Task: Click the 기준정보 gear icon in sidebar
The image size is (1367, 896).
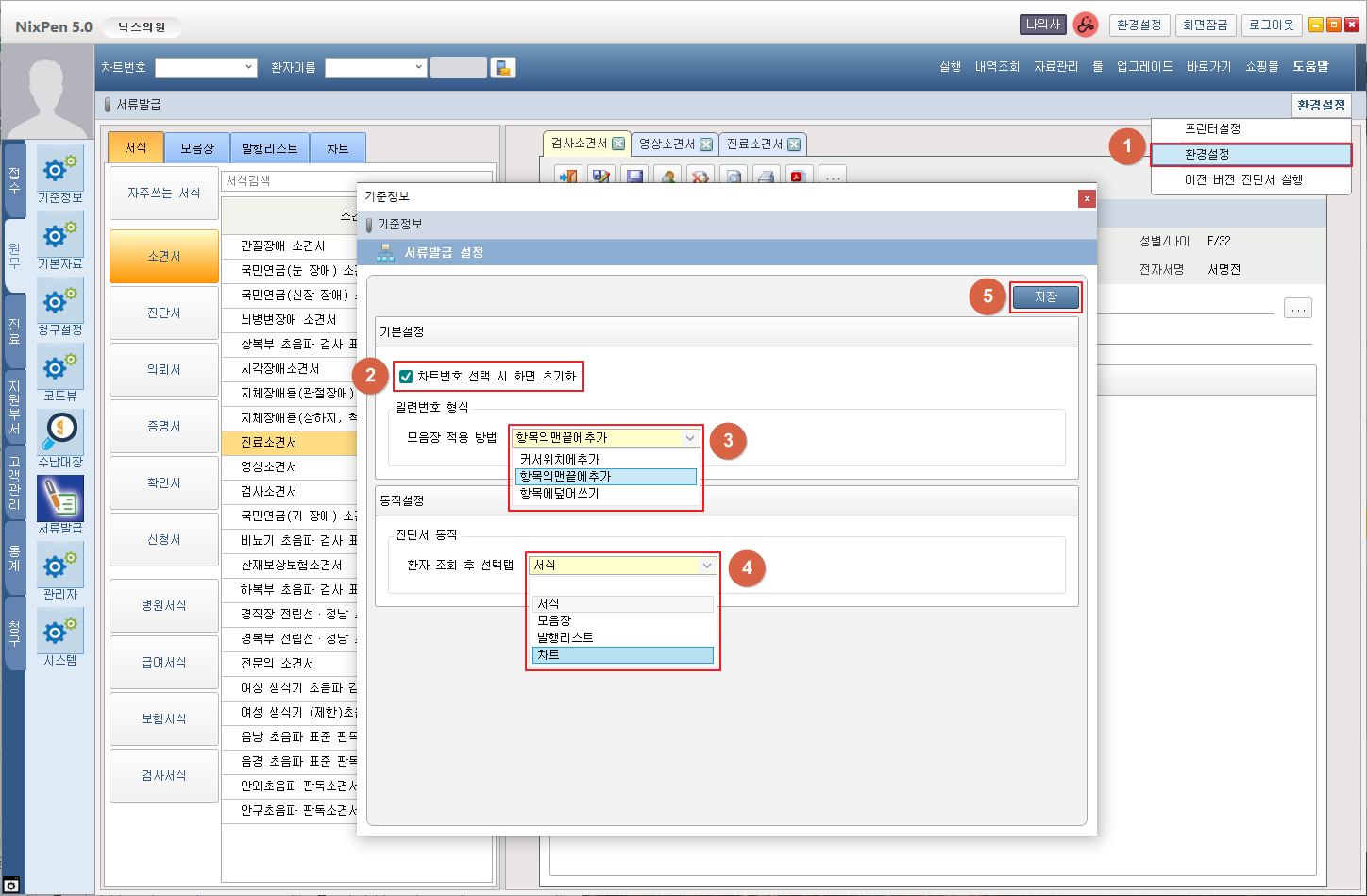Action: click(x=60, y=169)
